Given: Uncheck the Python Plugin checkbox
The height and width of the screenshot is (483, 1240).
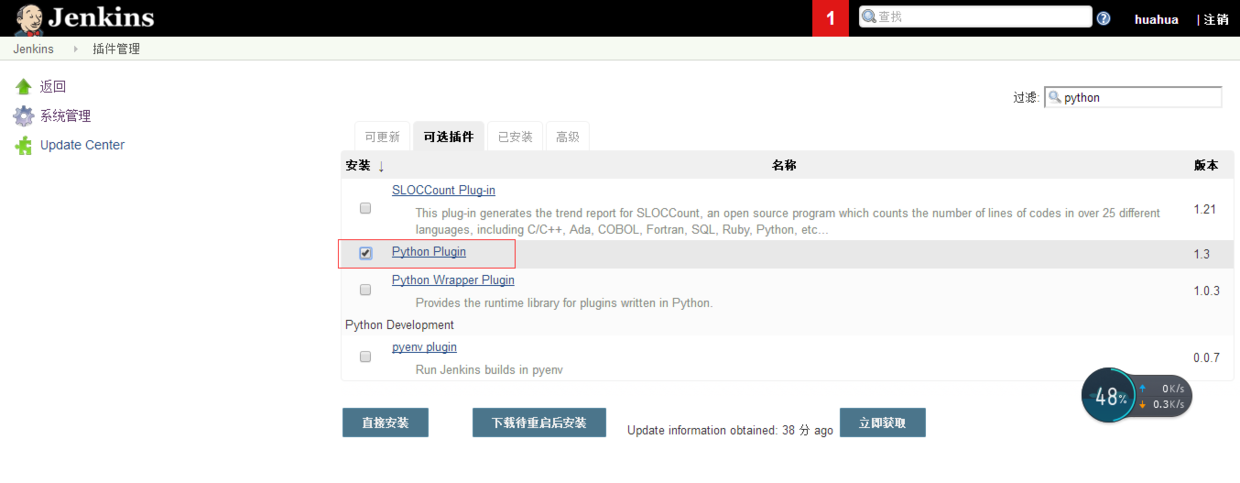Looking at the screenshot, I should coord(365,253).
